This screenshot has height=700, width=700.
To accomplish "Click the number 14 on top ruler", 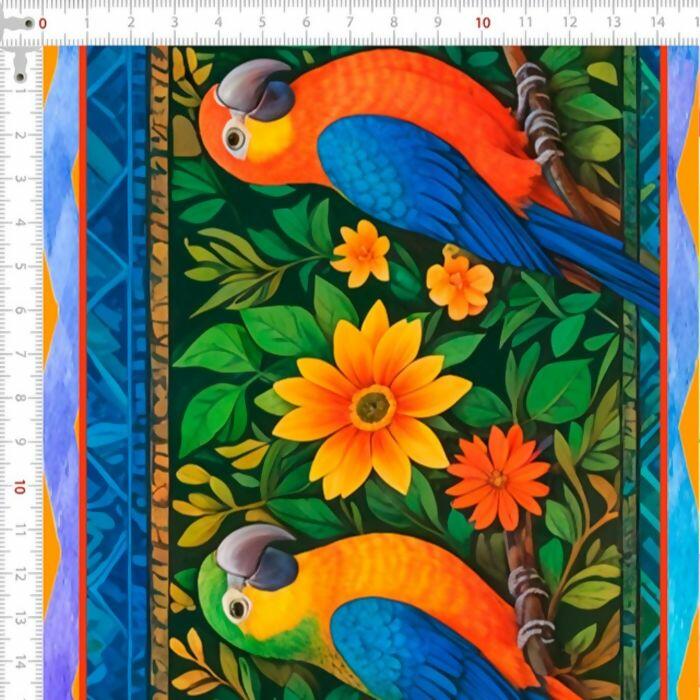I will [657, 22].
